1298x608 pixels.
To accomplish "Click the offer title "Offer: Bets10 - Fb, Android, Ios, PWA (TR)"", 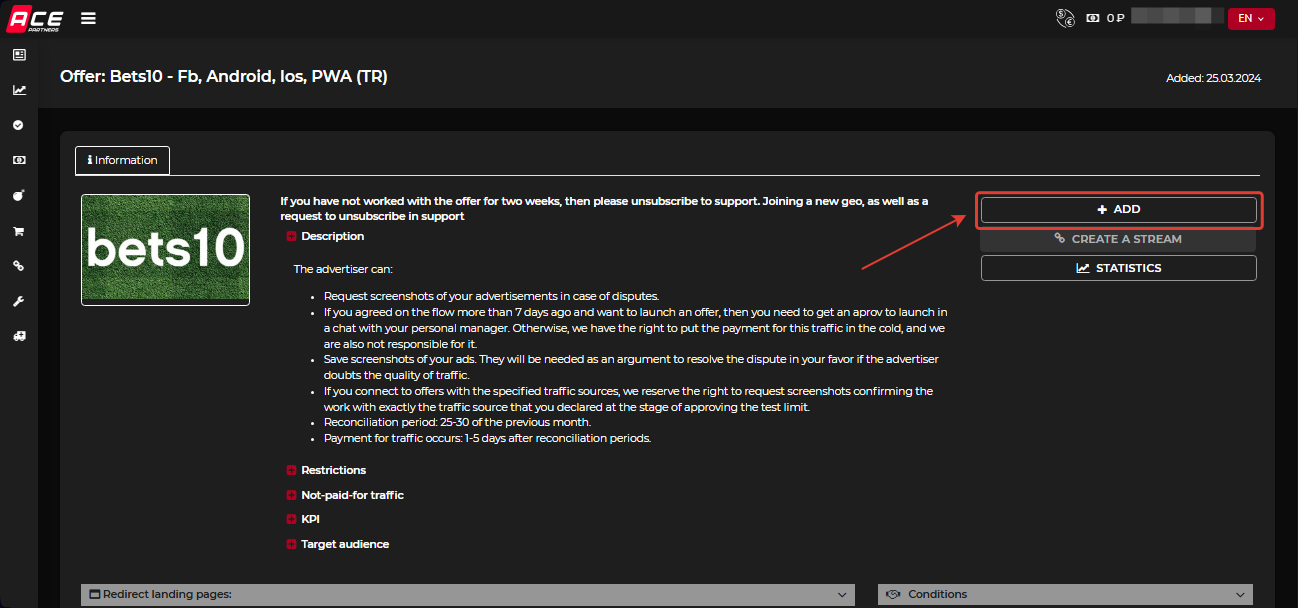I will point(224,76).
